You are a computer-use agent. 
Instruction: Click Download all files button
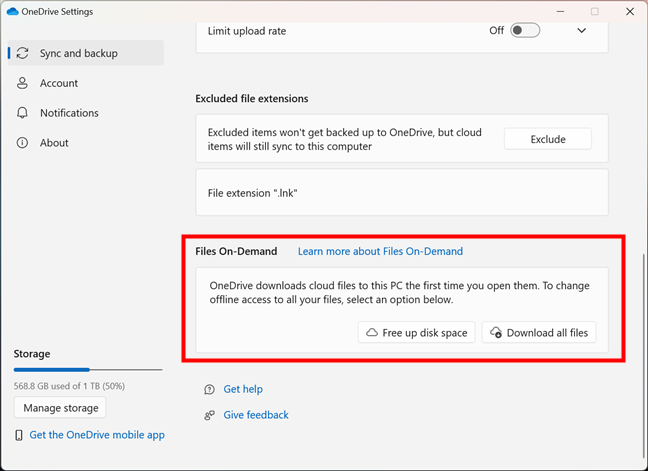tap(539, 332)
